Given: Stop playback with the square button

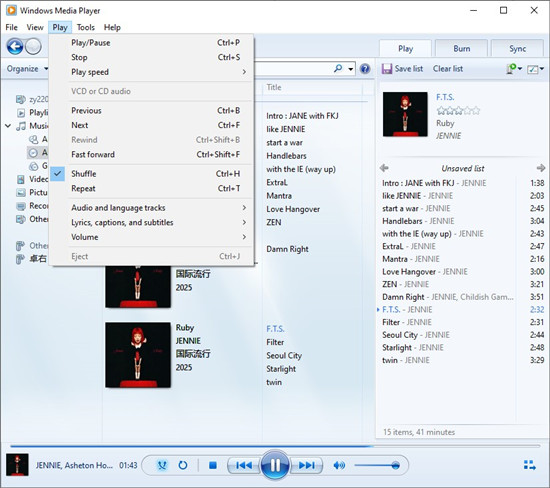Looking at the screenshot, I should tap(213, 465).
